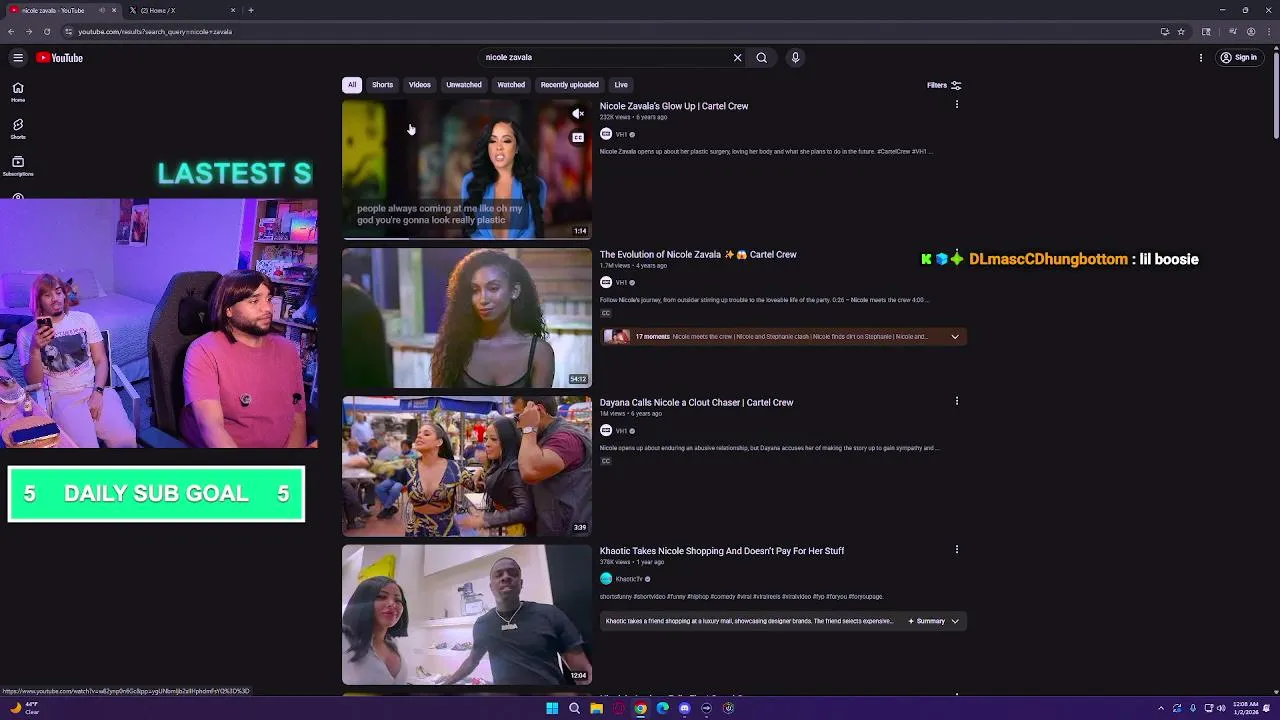
Task: Select the Unwatched filter chip
Action: tap(464, 85)
